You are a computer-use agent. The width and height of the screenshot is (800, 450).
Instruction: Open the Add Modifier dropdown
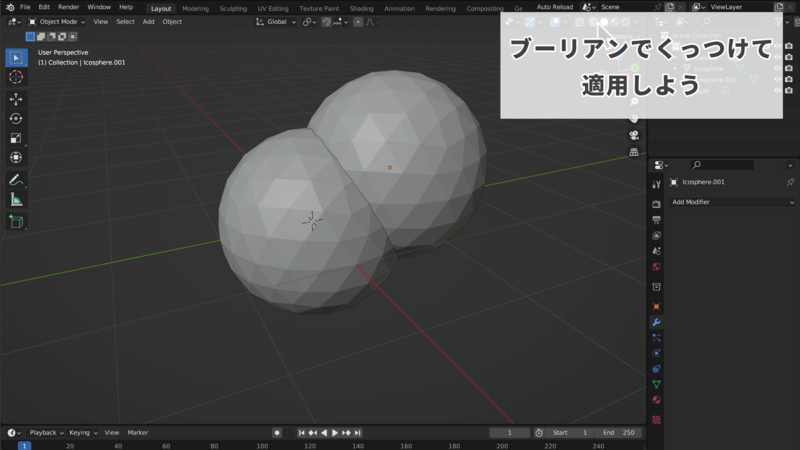click(x=732, y=202)
